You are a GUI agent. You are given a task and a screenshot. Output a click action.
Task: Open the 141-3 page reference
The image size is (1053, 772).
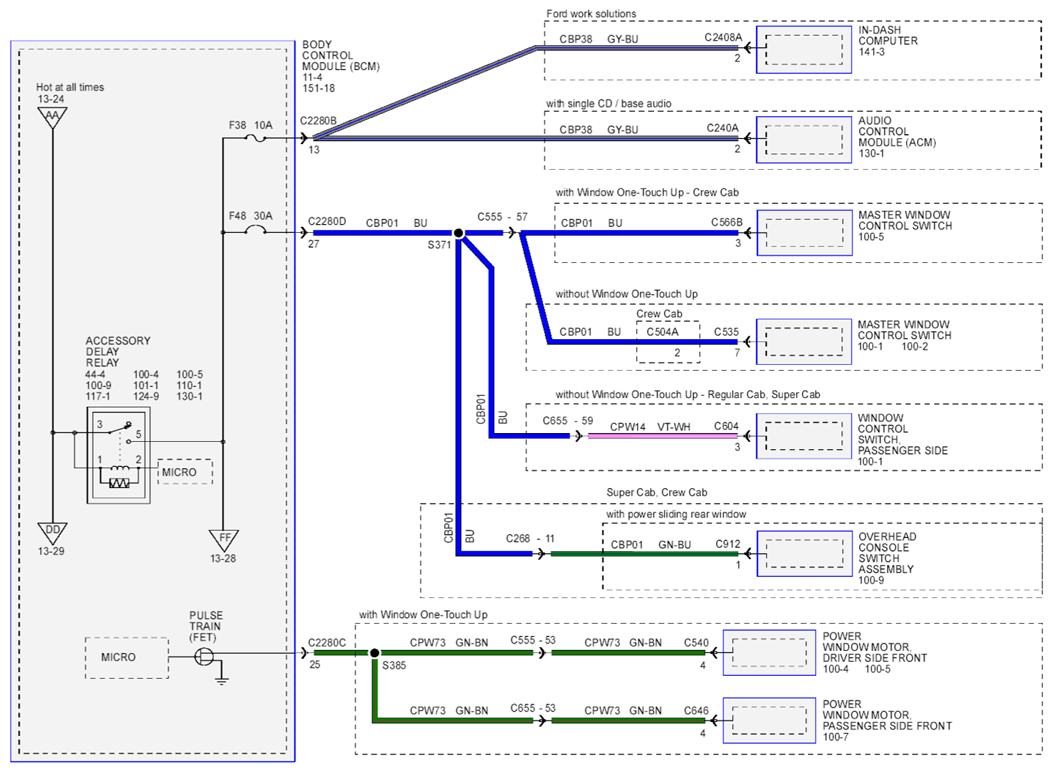point(872,52)
